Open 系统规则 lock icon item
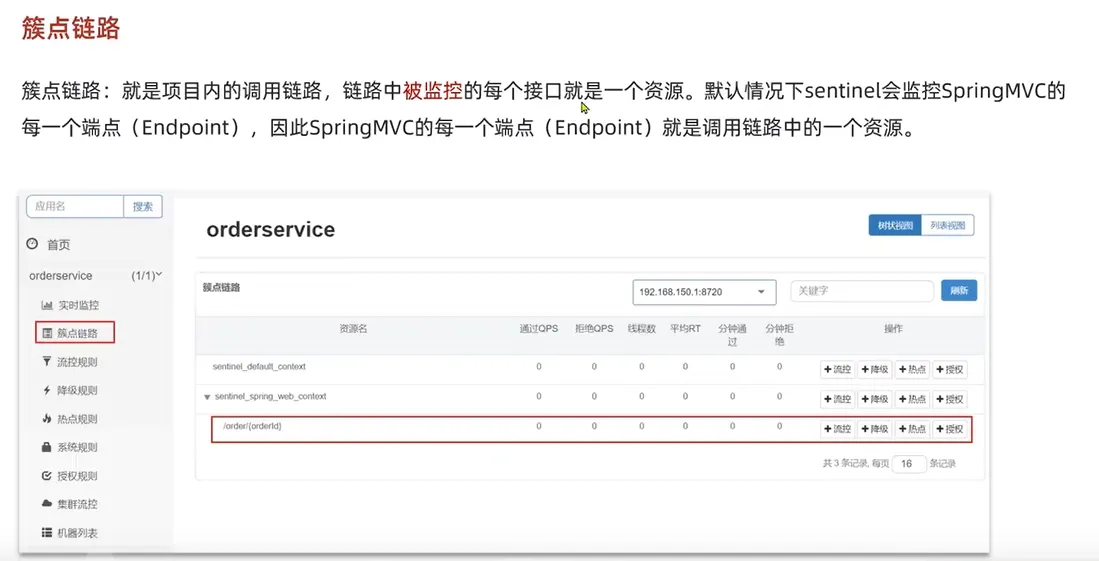The width and height of the screenshot is (1099, 561). (47, 447)
